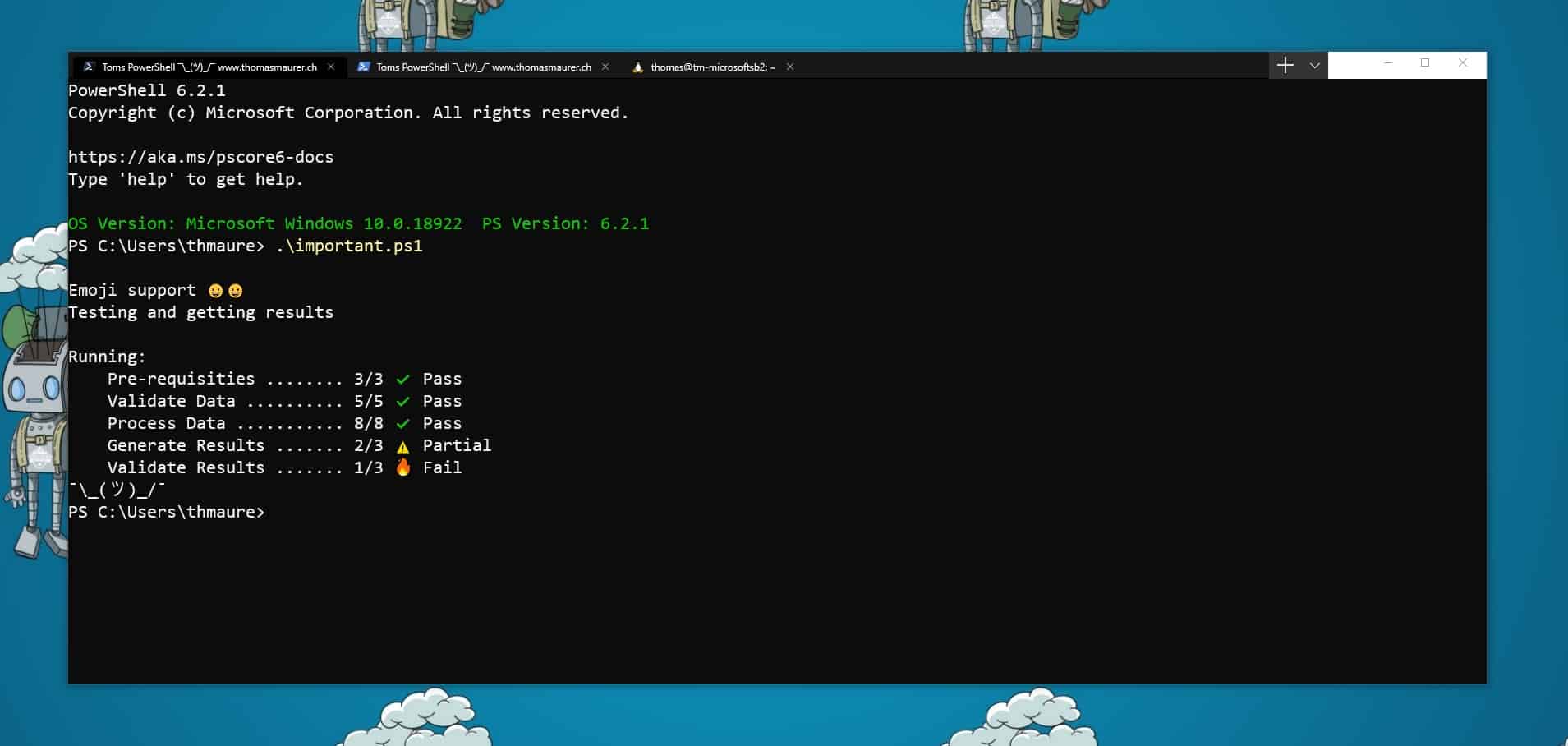The image size is (1568, 746).
Task: Click the shrug emoticon in the output
Action: click(x=115, y=490)
